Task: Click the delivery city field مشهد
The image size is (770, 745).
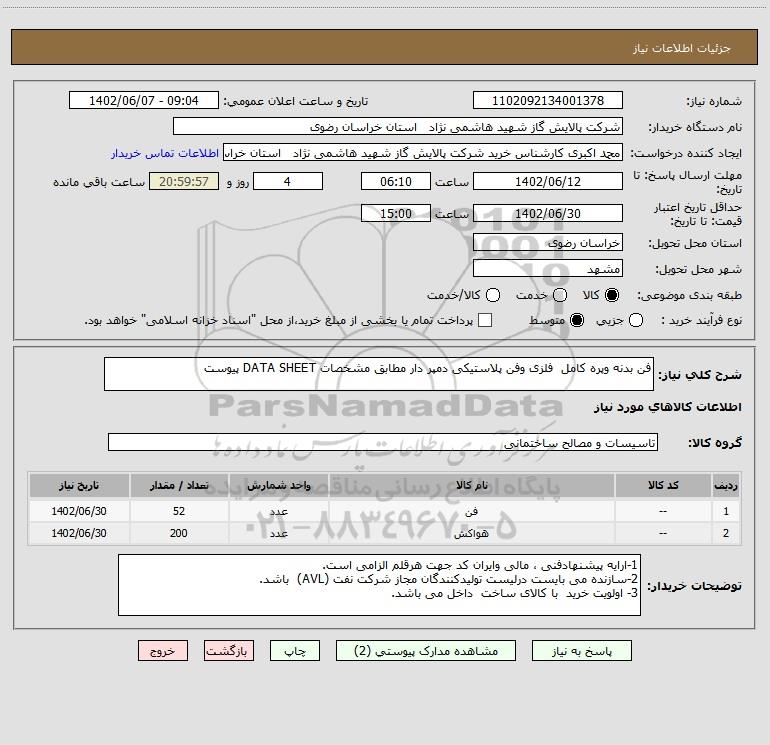Action: 548,268
